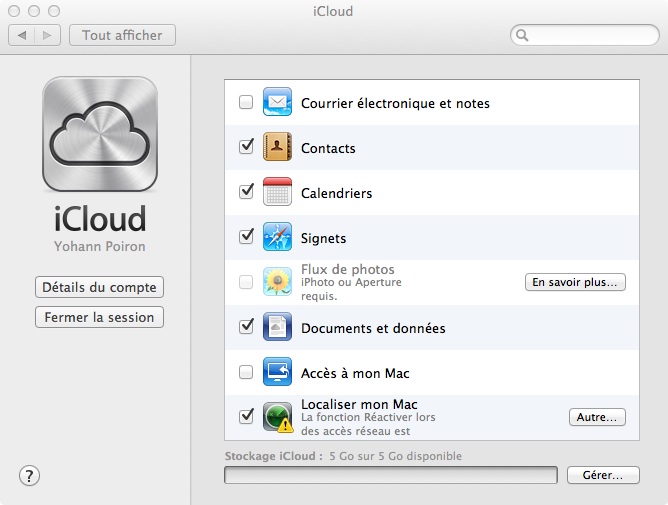Image resolution: width=668 pixels, height=505 pixels.
Task: Click the Mail icon for Courrier électronique et notes
Action: (277, 103)
